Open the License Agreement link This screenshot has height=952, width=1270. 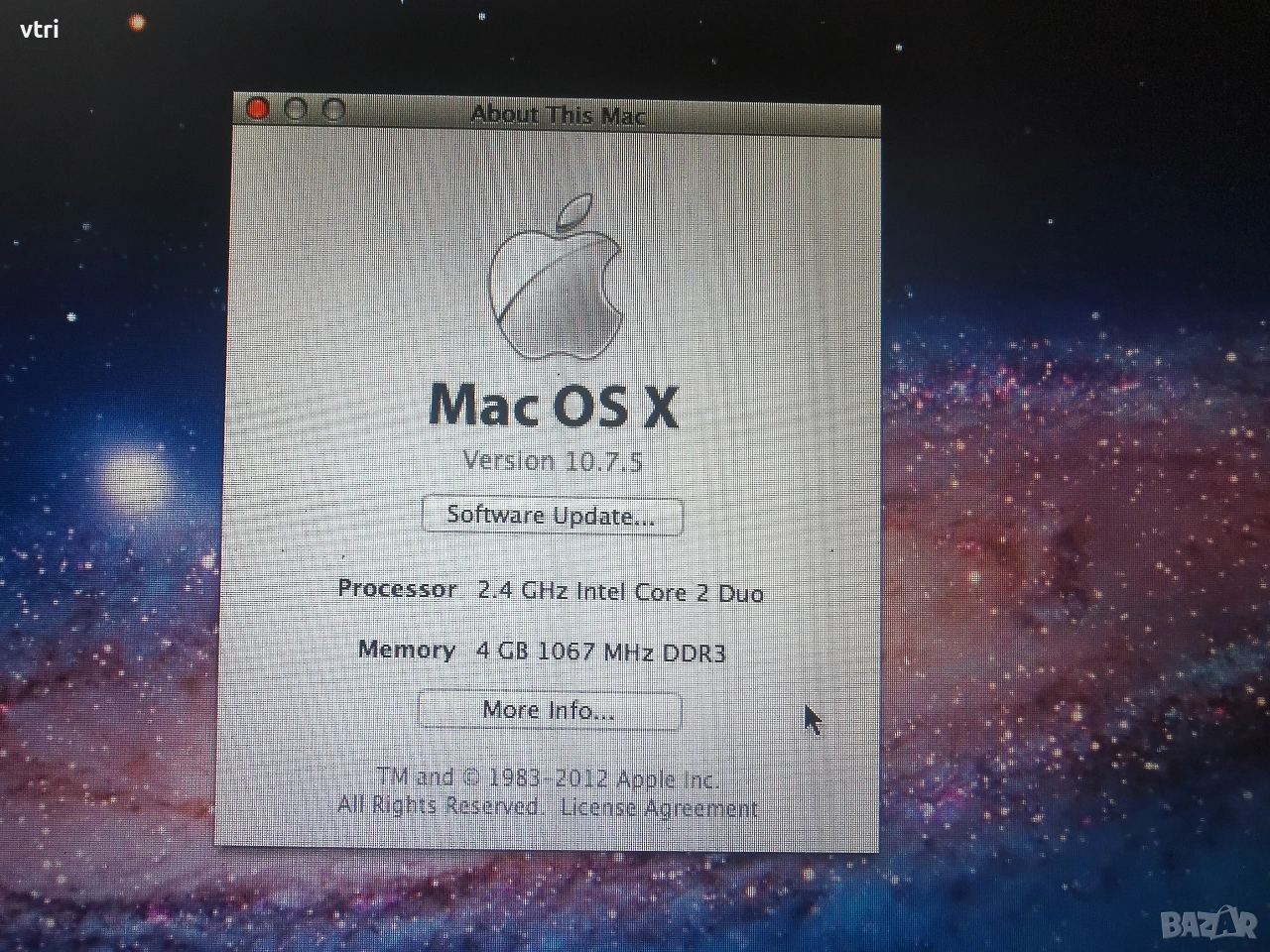coord(659,808)
